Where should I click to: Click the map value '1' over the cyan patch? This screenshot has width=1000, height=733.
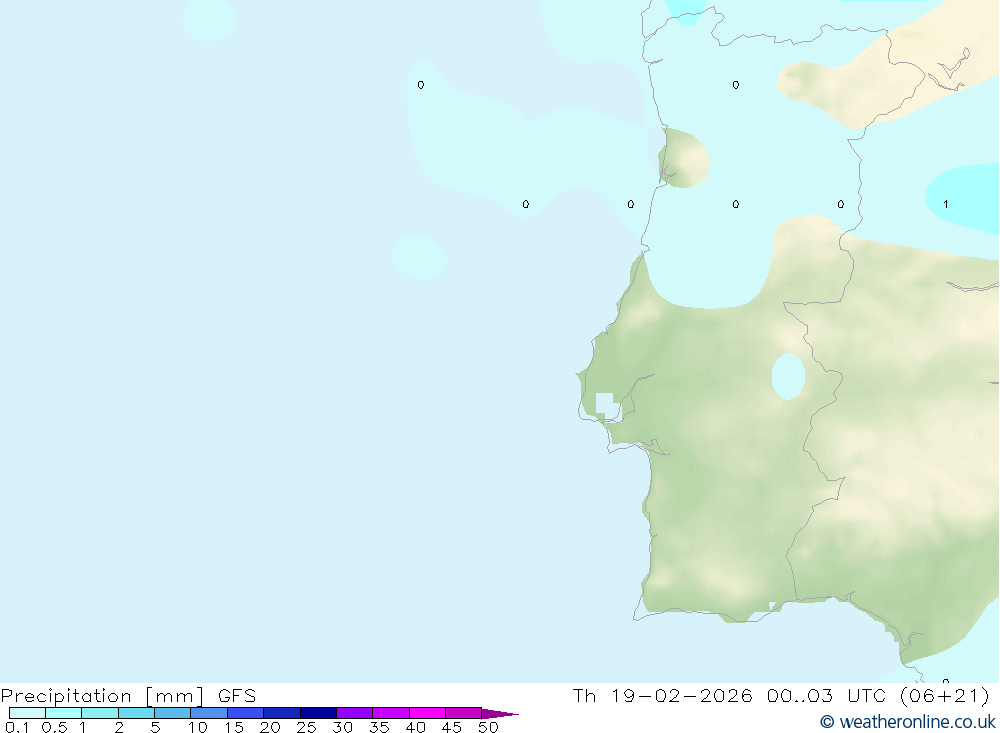(x=945, y=204)
